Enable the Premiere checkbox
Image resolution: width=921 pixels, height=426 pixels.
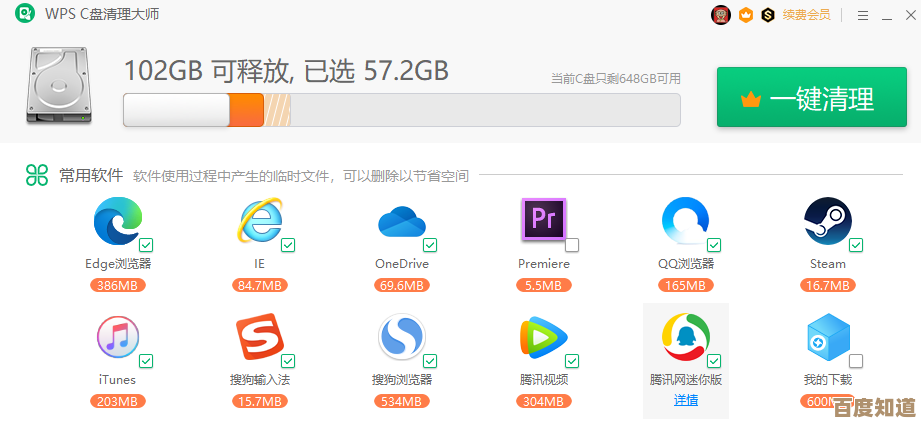(572, 245)
